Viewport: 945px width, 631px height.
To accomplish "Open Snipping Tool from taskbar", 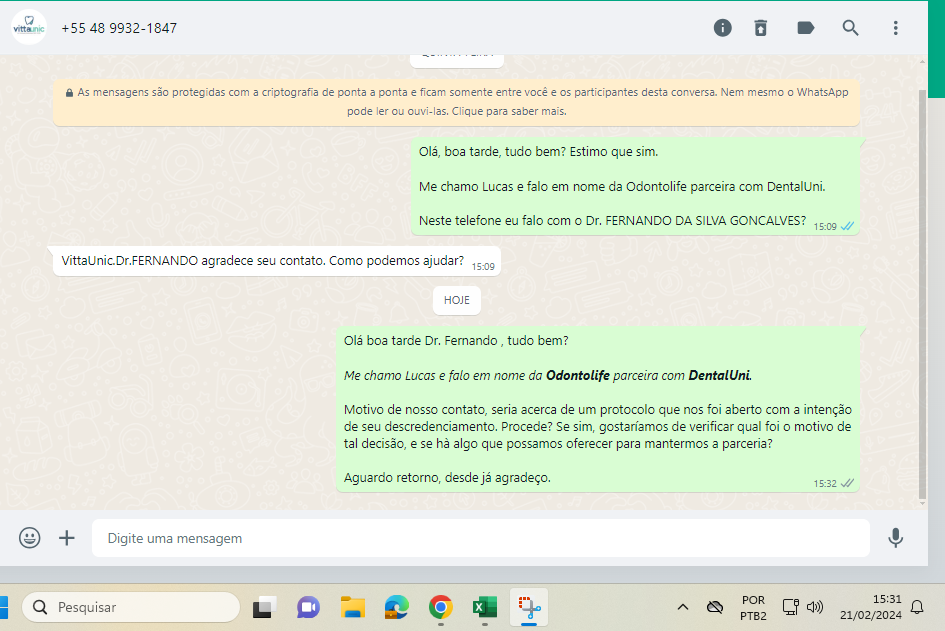I will tap(529, 607).
